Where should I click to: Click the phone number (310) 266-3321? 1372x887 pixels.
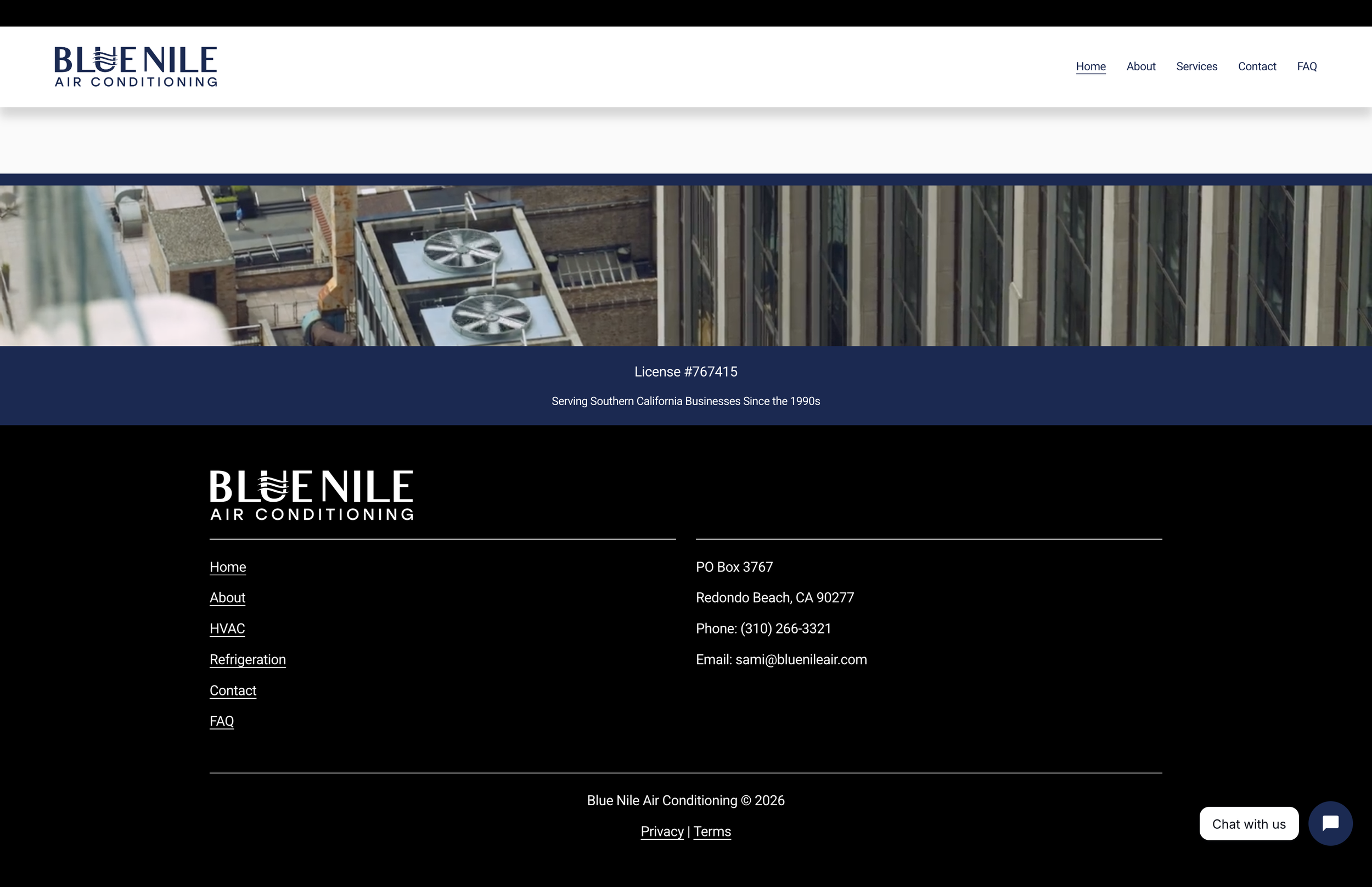pyautogui.click(x=785, y=629)
